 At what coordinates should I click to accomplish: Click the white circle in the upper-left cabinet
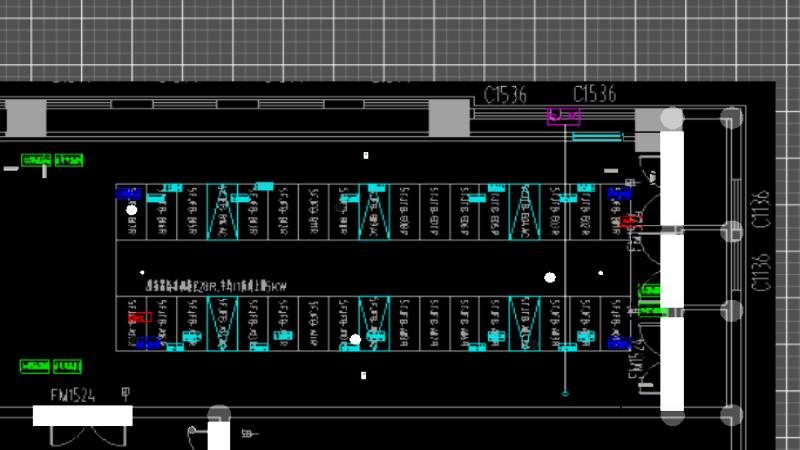131,210
